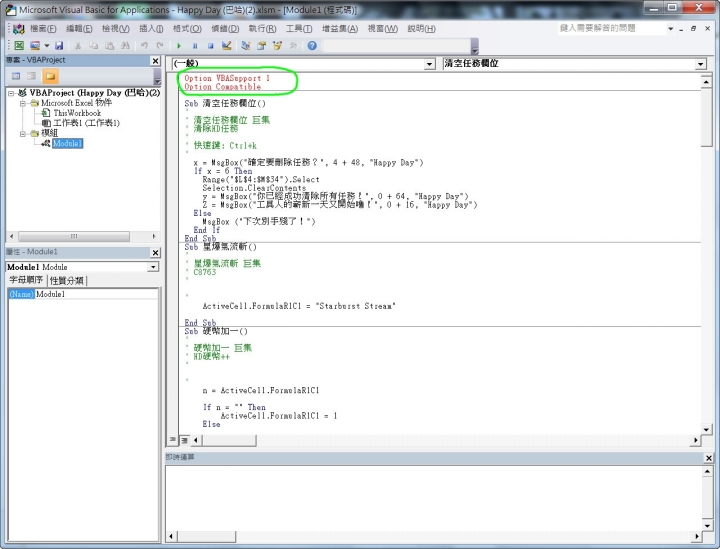Open the 清空任務欄位 procedure dropdown

(701, 64)
